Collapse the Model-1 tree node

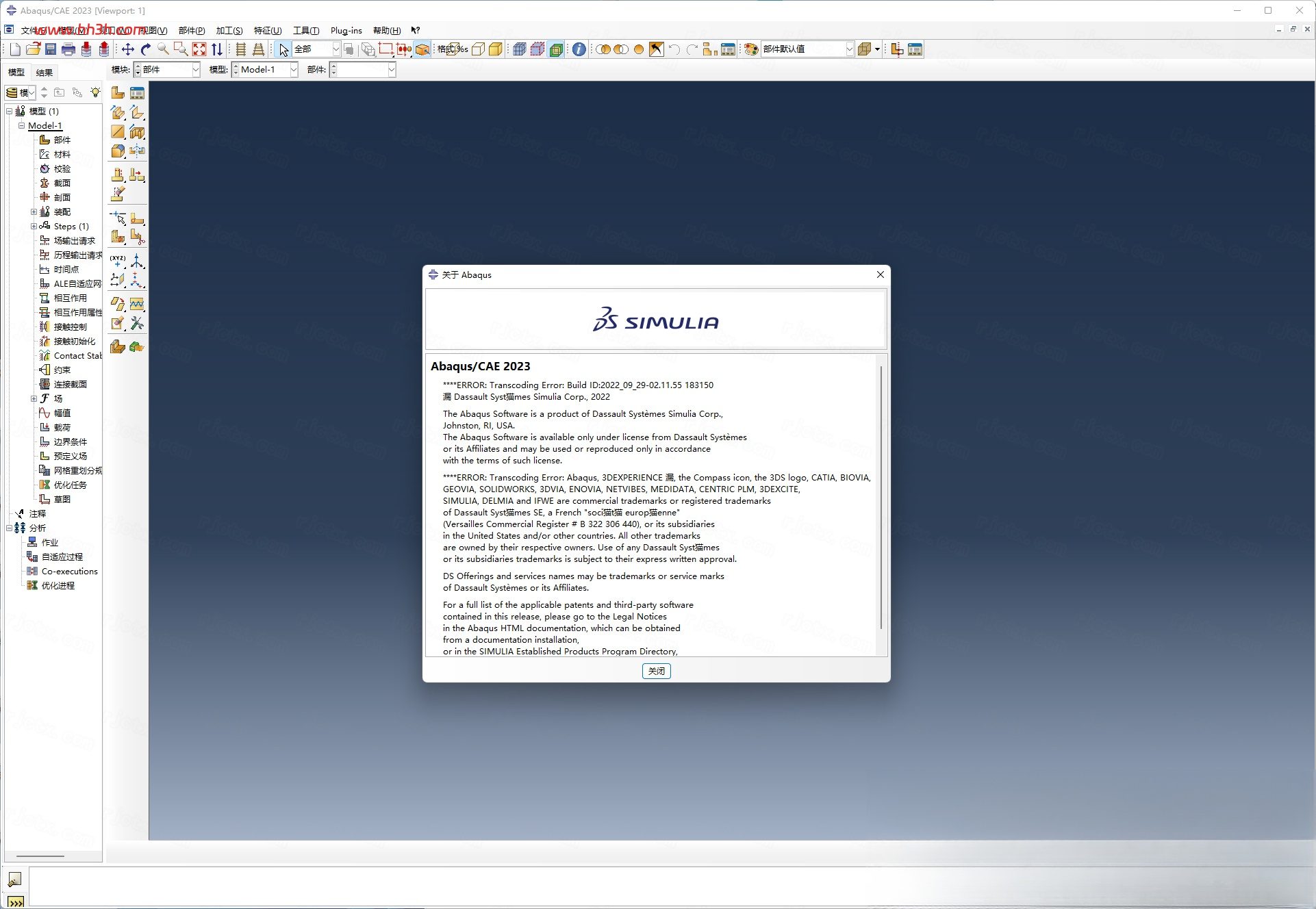[x=21, y=125]
